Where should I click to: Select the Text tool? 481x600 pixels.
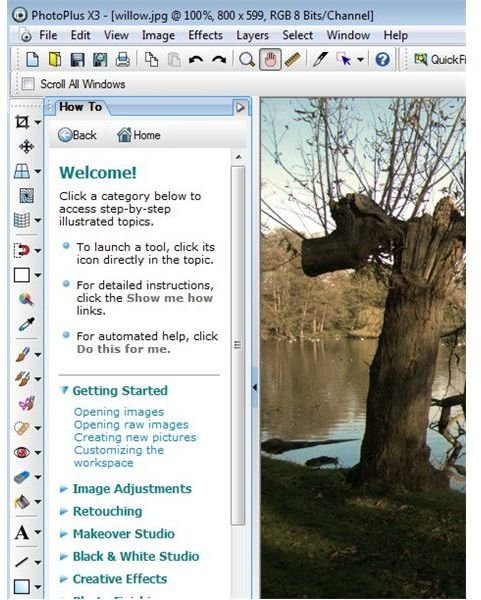click(22, 532)
